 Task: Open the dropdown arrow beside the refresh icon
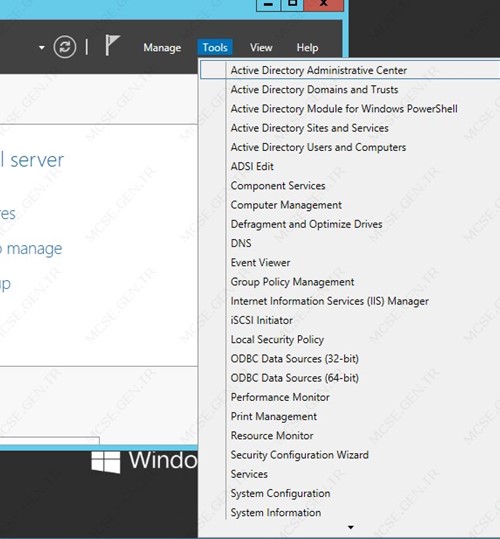(x=42, y=47)
